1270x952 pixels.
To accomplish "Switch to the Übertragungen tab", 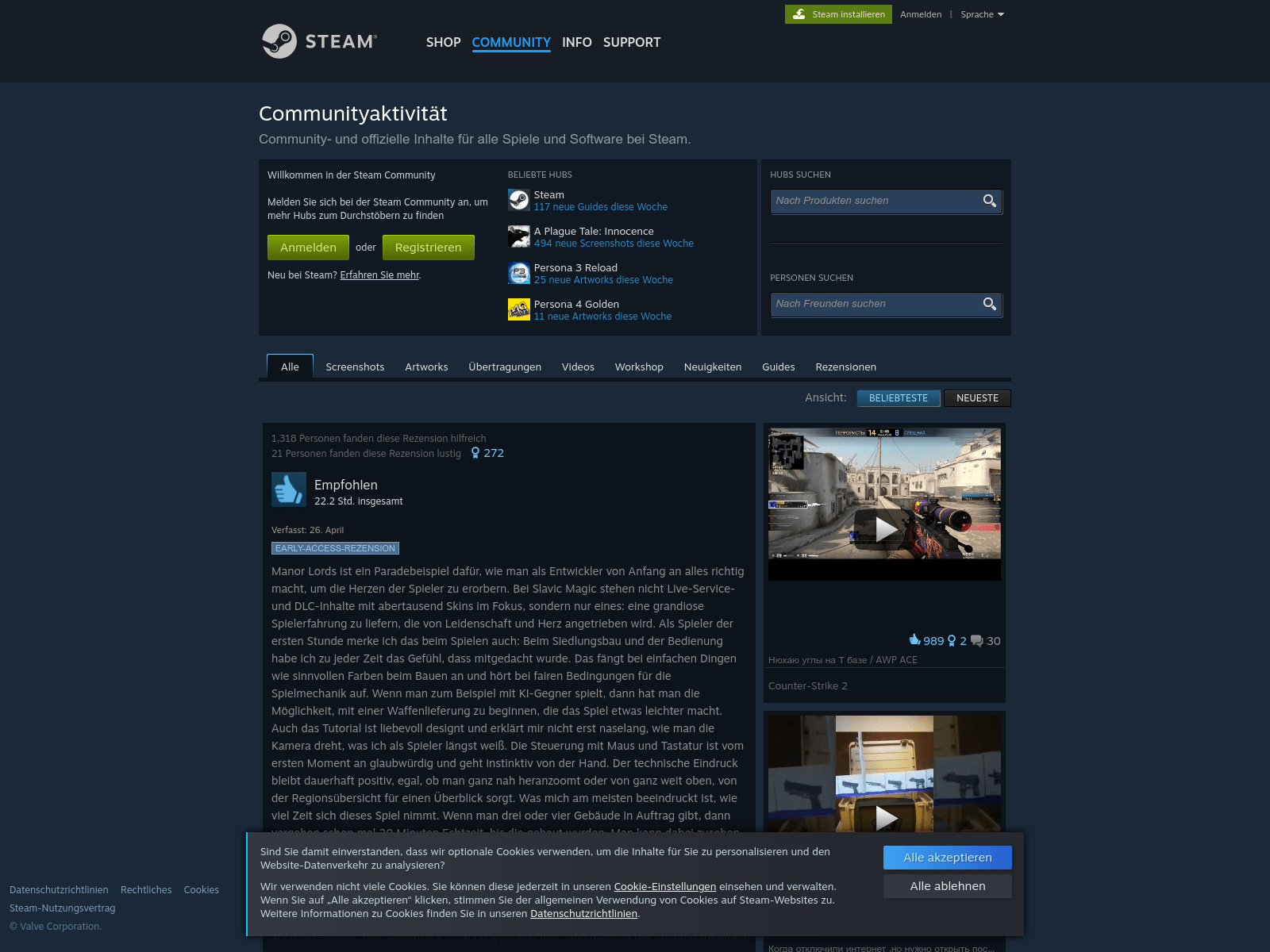I will (x=505, y=367).
